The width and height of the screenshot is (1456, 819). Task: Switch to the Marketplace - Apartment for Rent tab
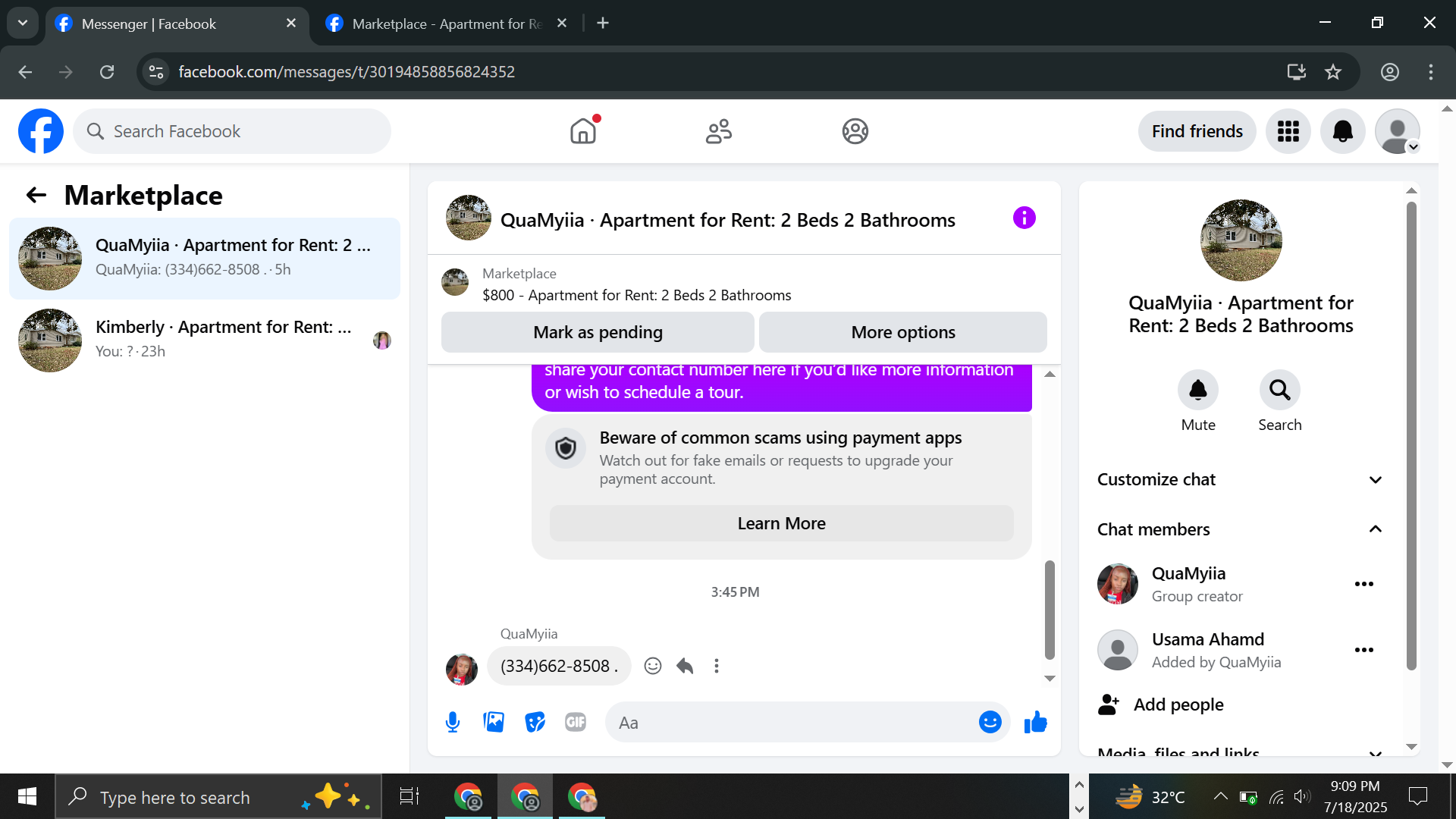(x=447, y=24)
